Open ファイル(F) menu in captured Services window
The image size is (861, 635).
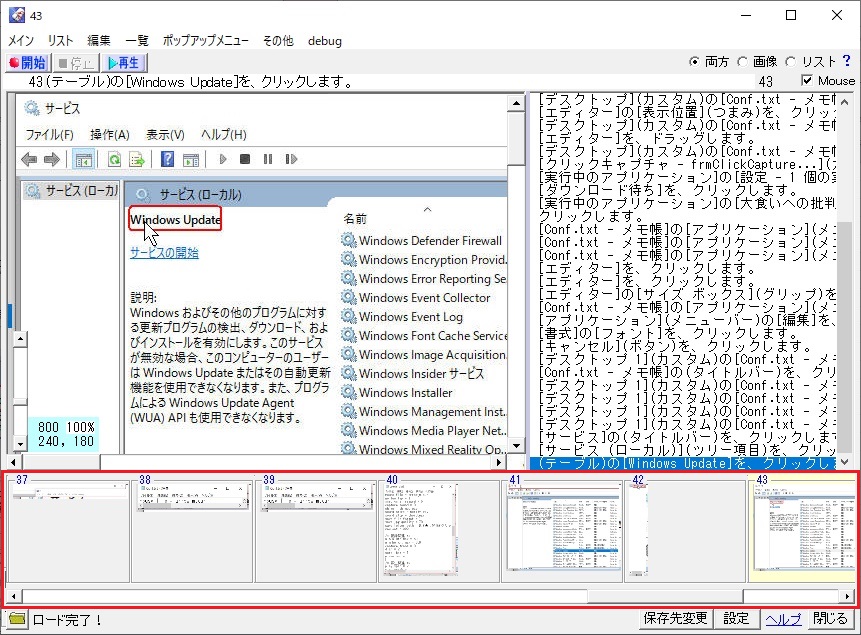(x=49, y=135)
